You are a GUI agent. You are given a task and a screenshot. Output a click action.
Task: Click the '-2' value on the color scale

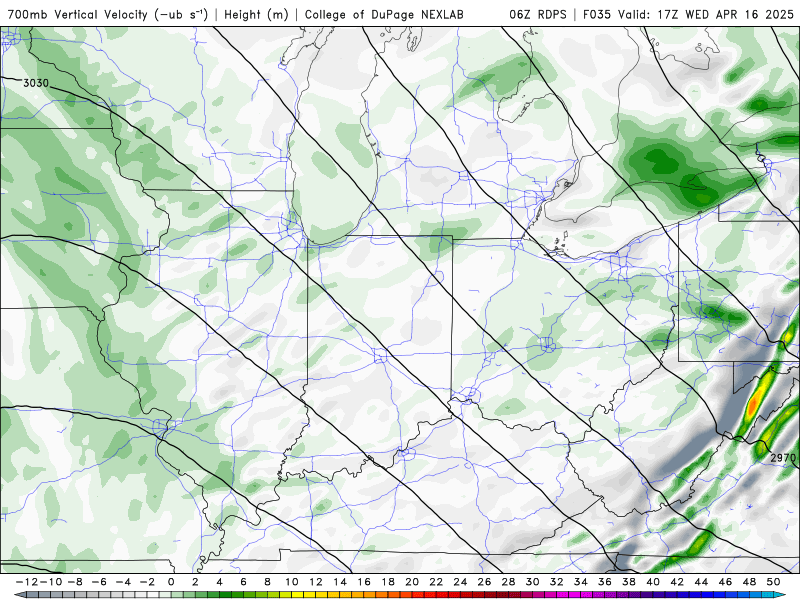147,582
